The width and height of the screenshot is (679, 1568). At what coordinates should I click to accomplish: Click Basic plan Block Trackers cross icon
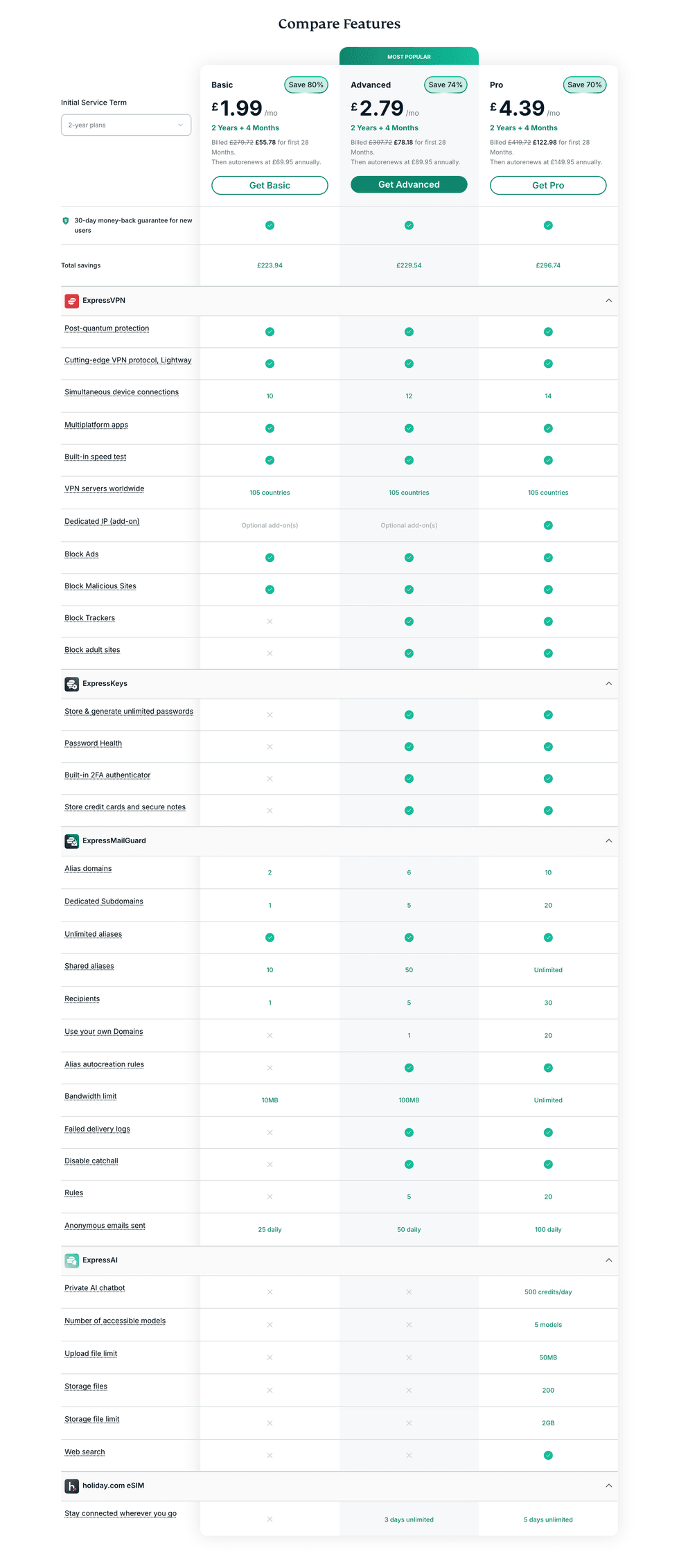click(270, 622)
